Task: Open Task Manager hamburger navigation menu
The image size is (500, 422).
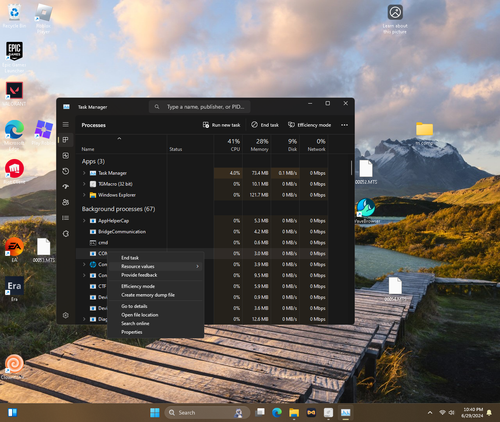Action: coord(66,124)
